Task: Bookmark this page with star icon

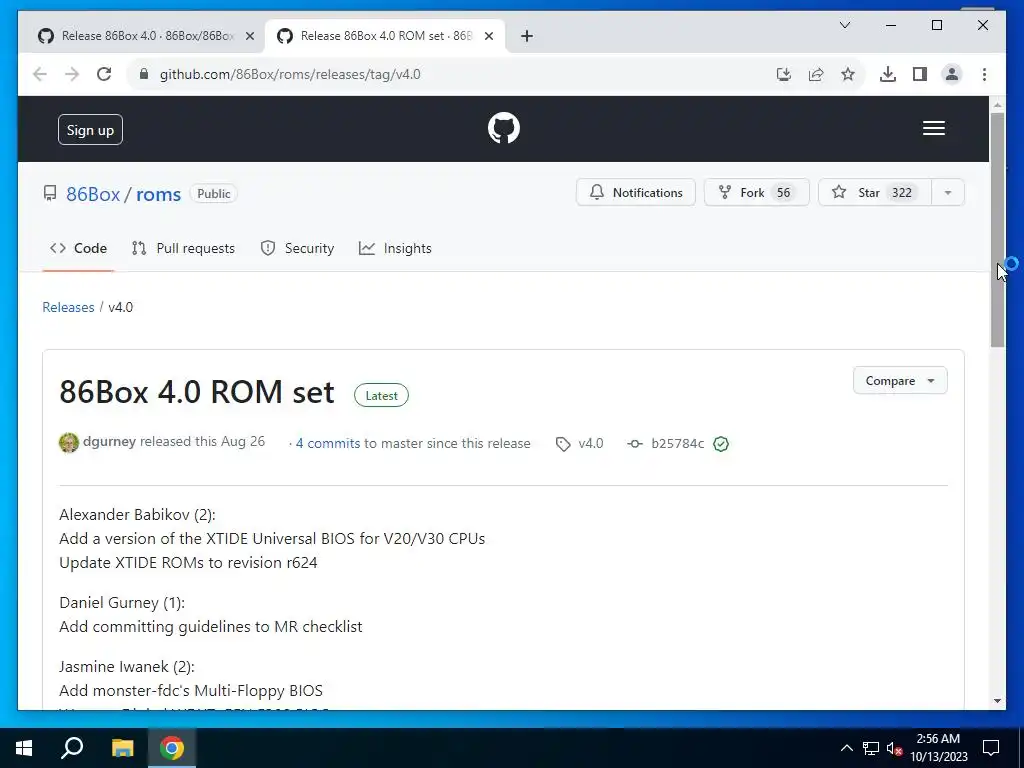Action: (x=848, y=74)
